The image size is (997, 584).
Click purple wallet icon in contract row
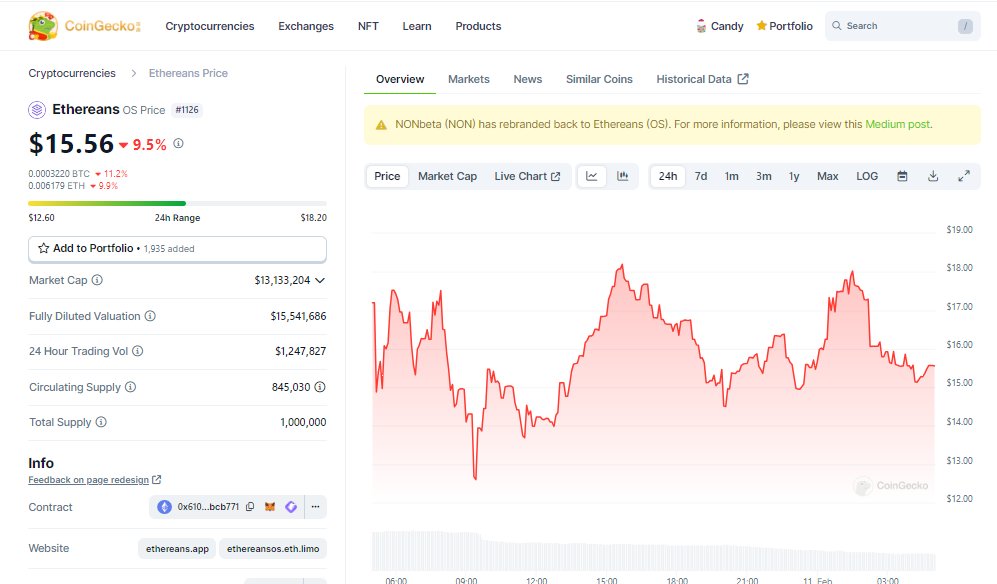pos(291,507)
